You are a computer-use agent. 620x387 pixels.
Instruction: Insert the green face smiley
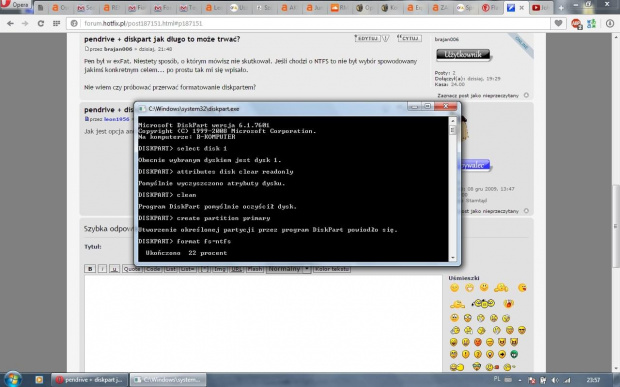tap(514, 354)
